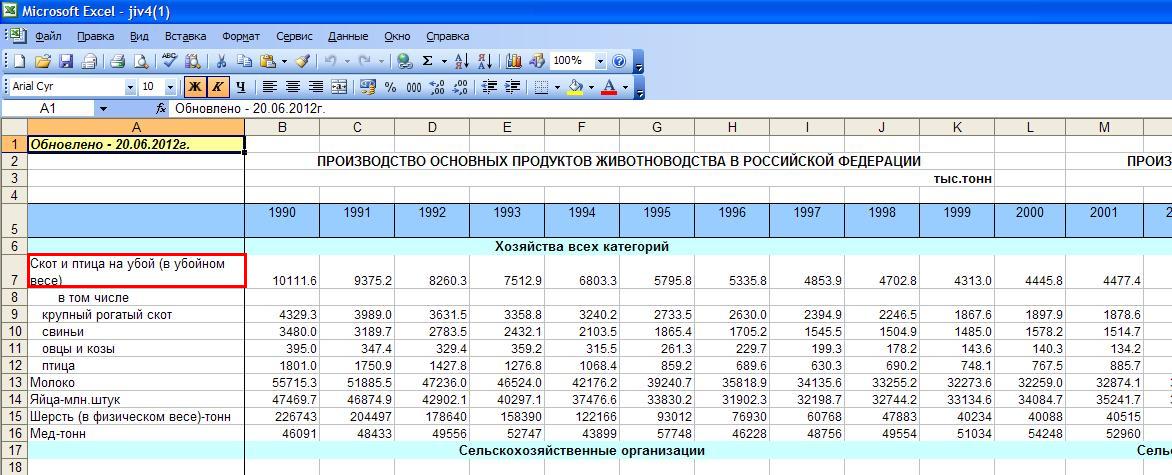
Task: Align cell text right
Action: tap(316, 87)
